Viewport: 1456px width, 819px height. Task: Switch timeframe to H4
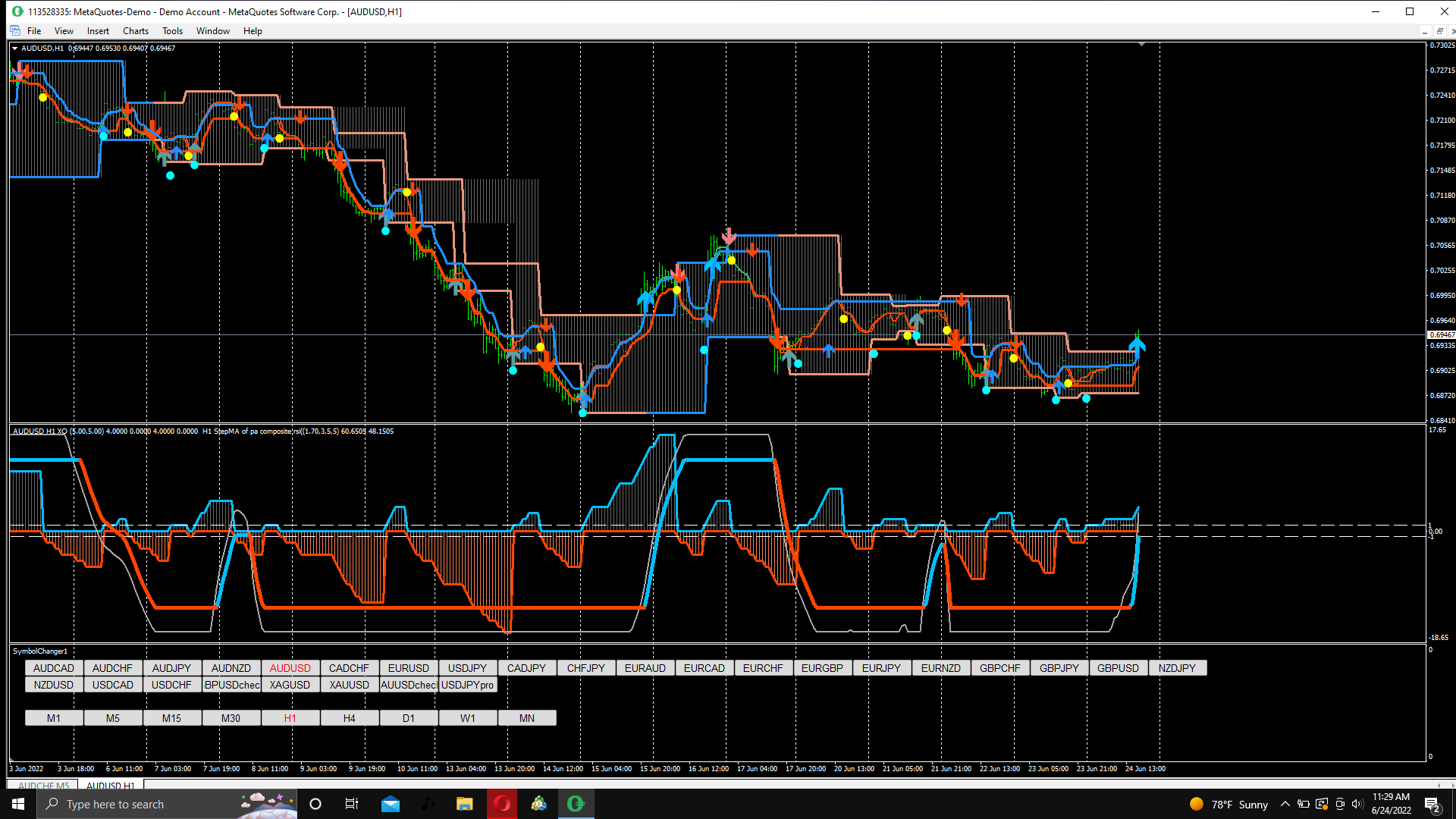click(x=349, y=718)
